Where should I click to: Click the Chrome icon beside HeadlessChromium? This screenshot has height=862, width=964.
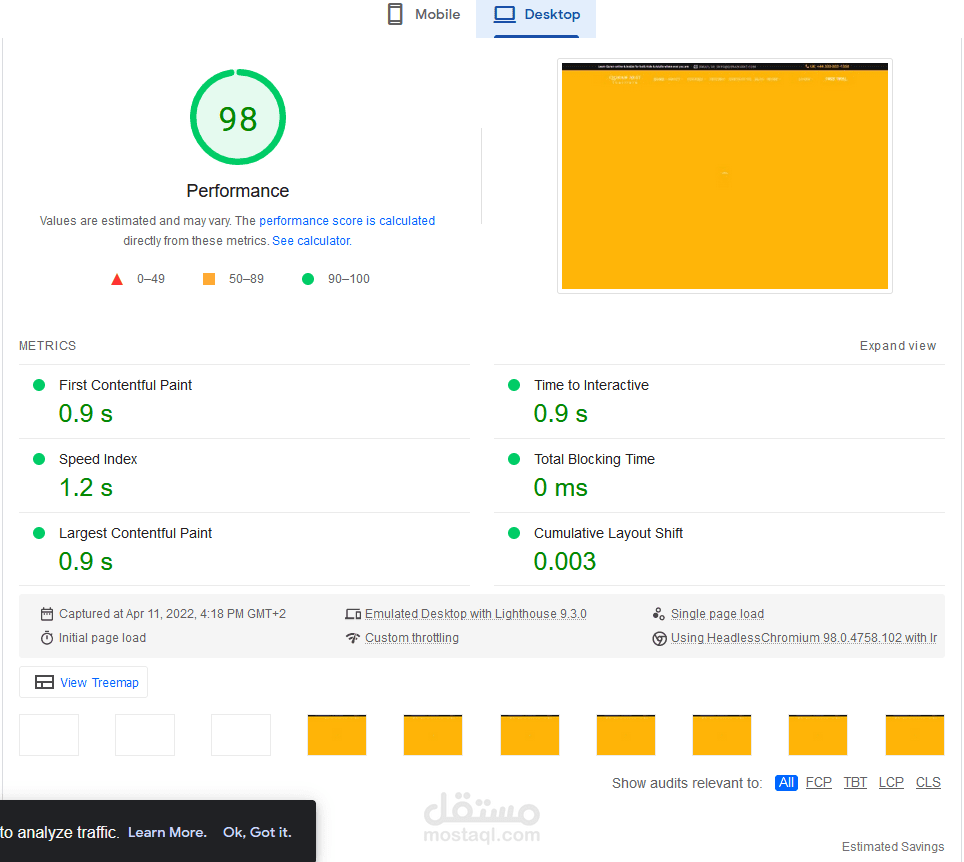[x=659, y=638]
